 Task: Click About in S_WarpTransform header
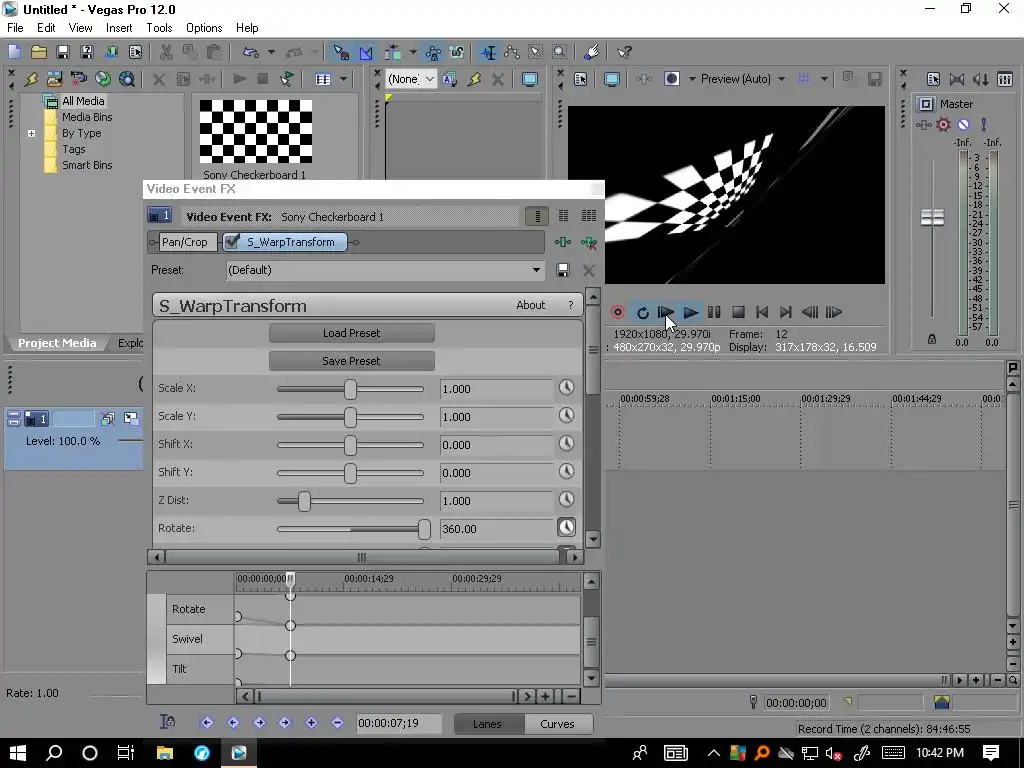[530, 305]
